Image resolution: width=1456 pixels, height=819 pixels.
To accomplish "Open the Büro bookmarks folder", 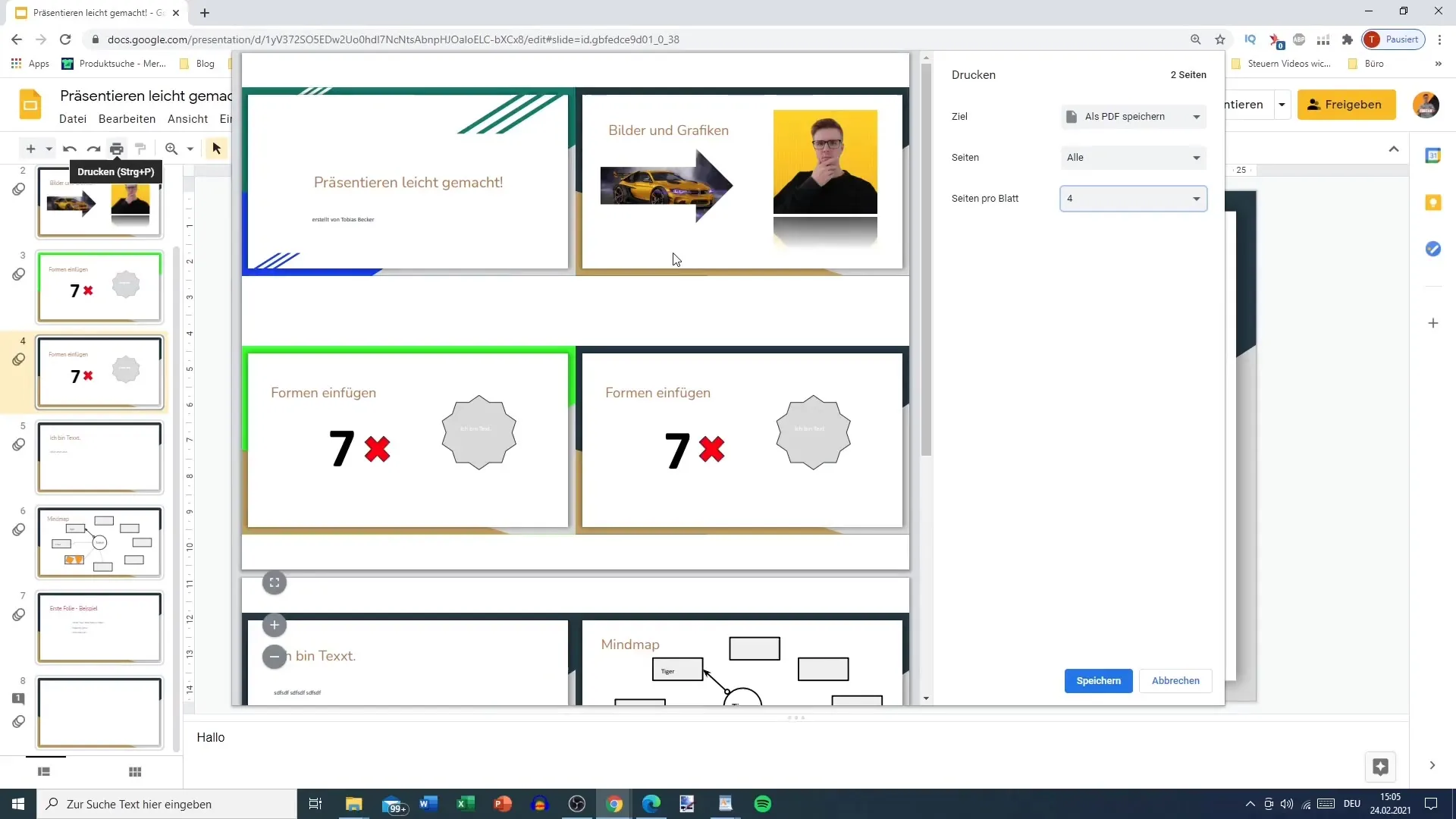I will [x=1367, y=64].
